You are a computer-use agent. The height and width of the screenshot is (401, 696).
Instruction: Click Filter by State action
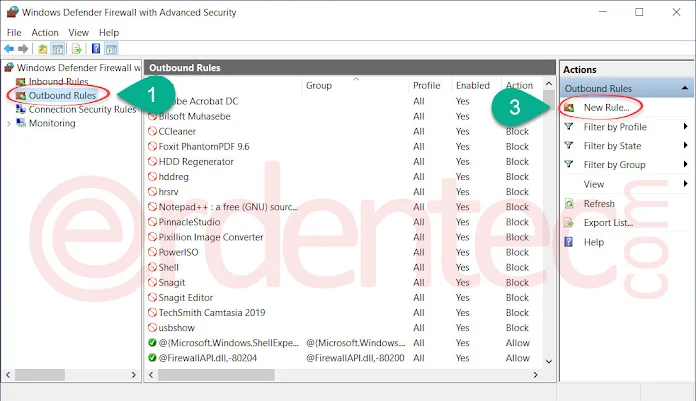612,146
